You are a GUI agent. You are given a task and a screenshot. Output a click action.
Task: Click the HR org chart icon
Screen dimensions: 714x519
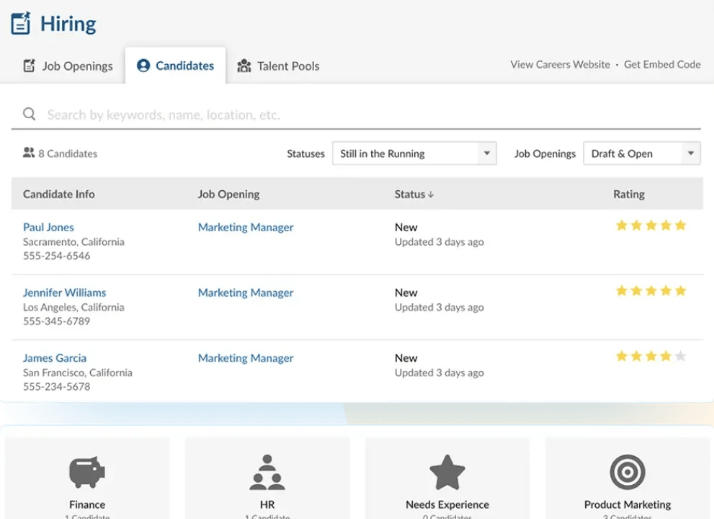pos(267,472)
